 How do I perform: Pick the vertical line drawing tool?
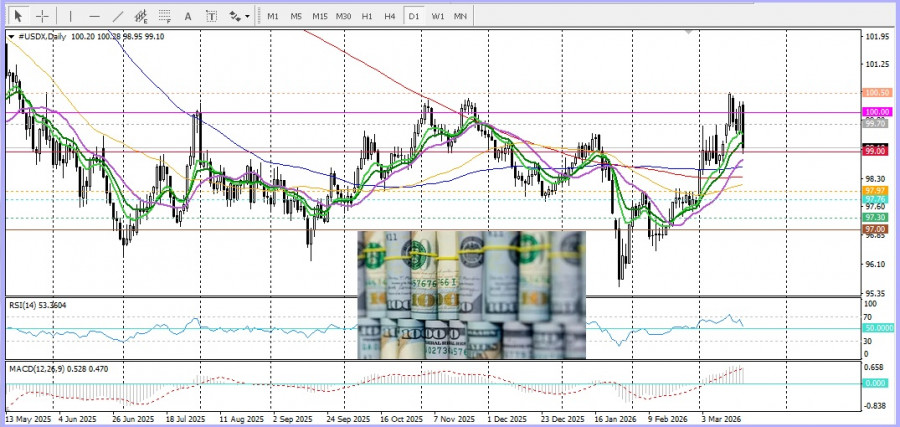[70, 16]
